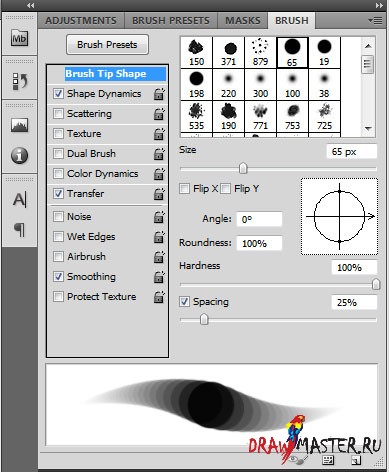Image resolution: width=389 pixels, height=472 pixels.
Task: Open the Mini Bridge panel icon
Action: coord(19,38)
